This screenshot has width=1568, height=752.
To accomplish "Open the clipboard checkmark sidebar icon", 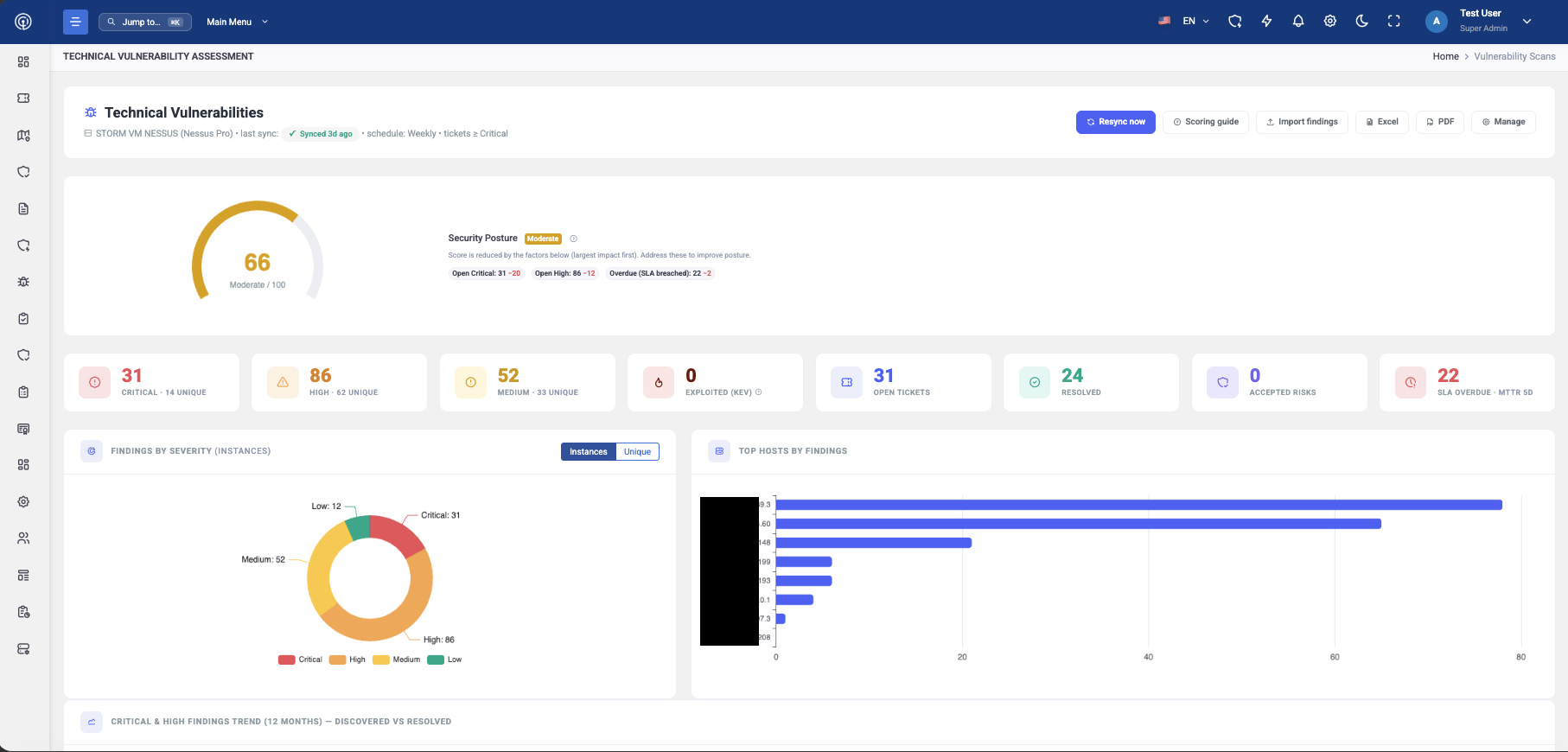I will 23,319.
